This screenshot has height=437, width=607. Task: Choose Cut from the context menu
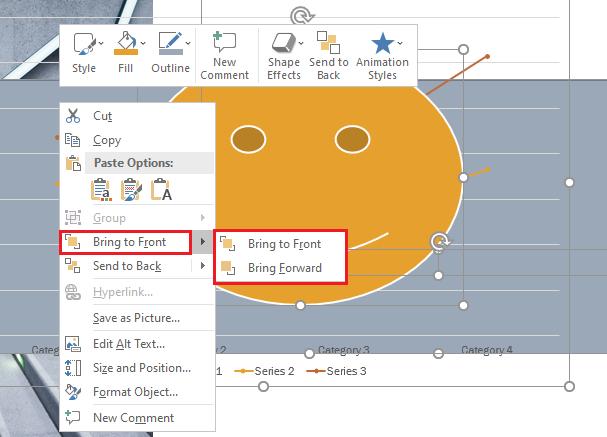[137, 116]
